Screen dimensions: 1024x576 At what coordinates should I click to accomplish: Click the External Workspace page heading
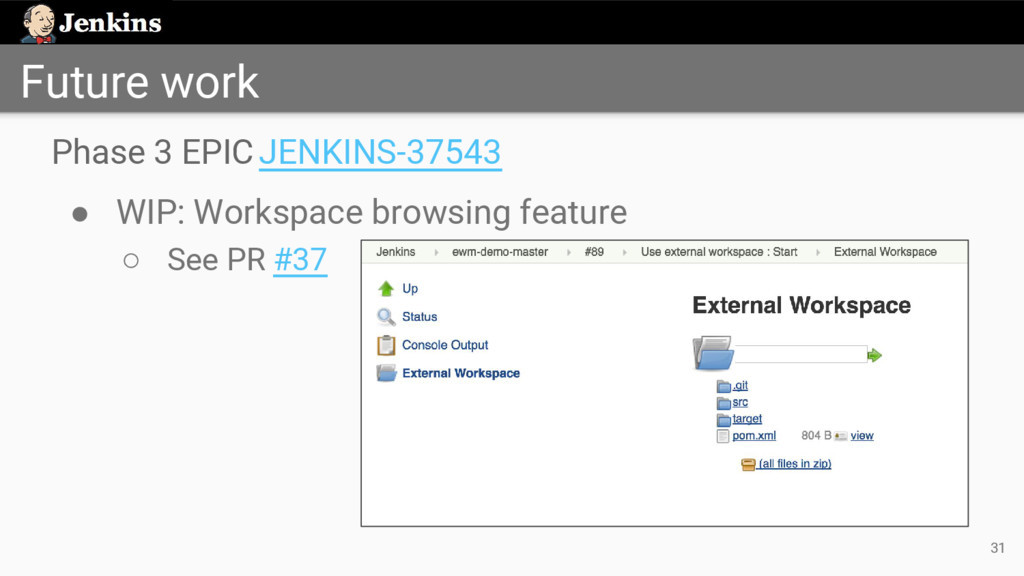click(801, 306)
